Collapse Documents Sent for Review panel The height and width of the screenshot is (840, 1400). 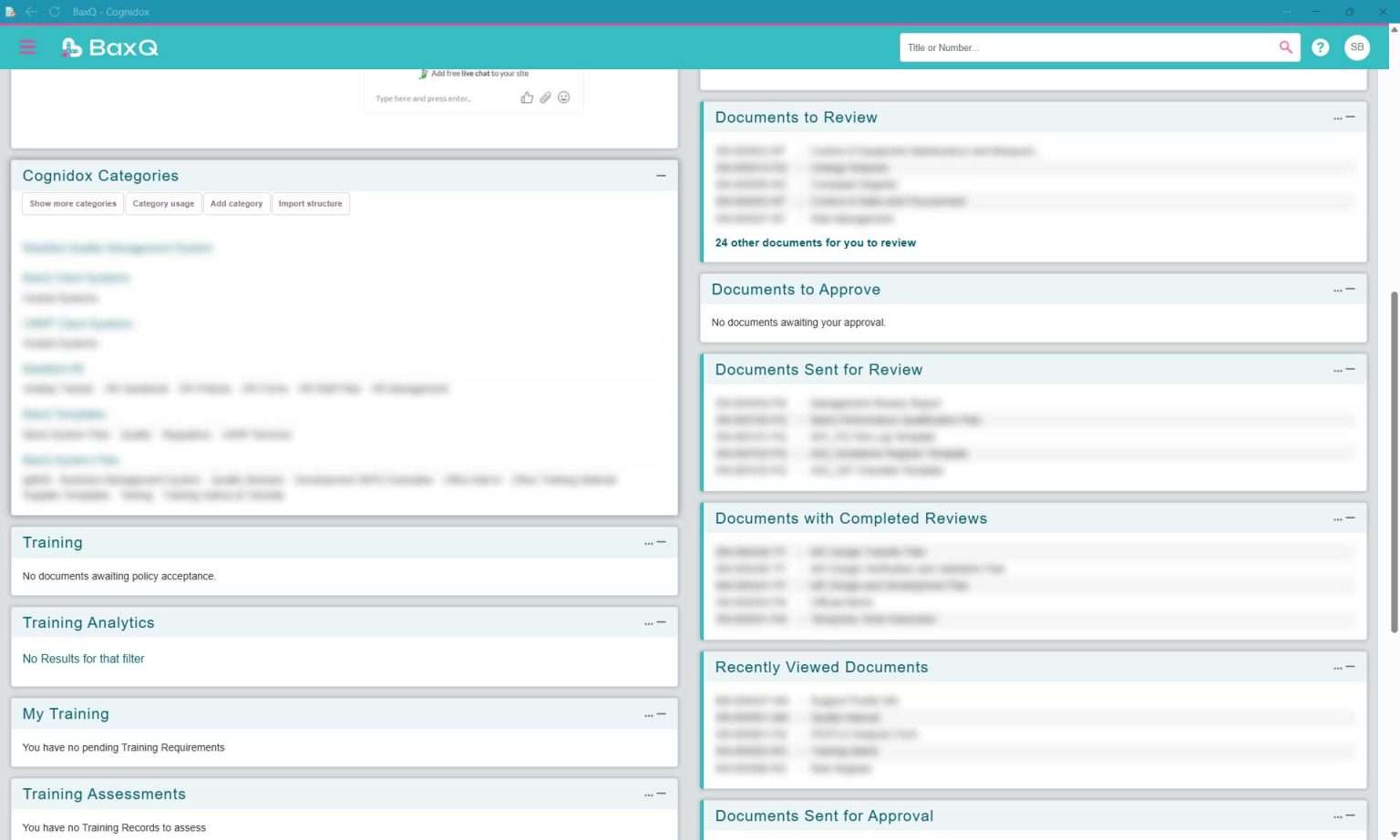tap(1351, 369)
